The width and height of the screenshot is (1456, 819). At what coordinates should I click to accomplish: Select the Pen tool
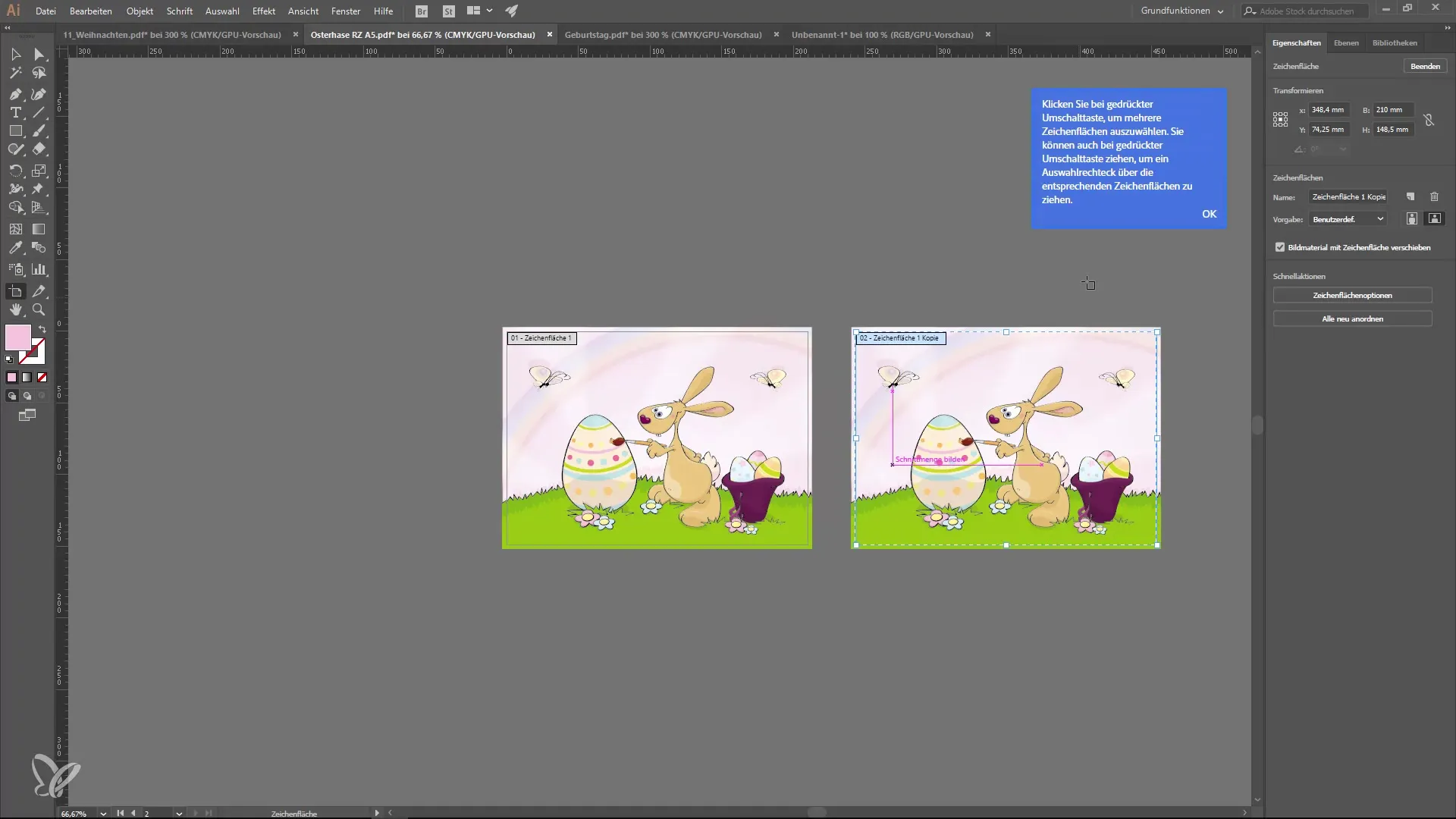[x=15, y=94]
